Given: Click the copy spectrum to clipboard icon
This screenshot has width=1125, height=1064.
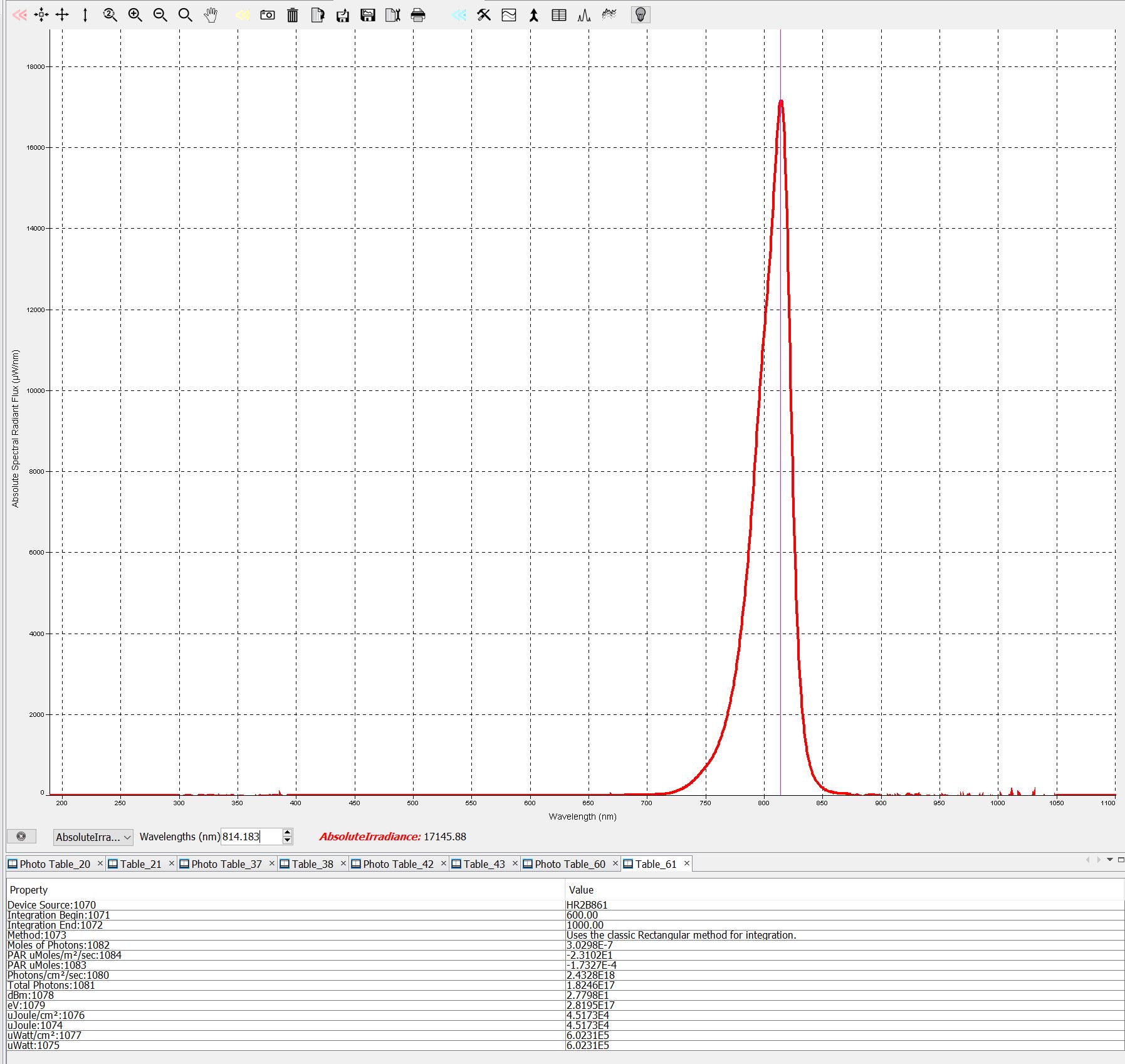Looking at the screenshot, I should [318, 15].
